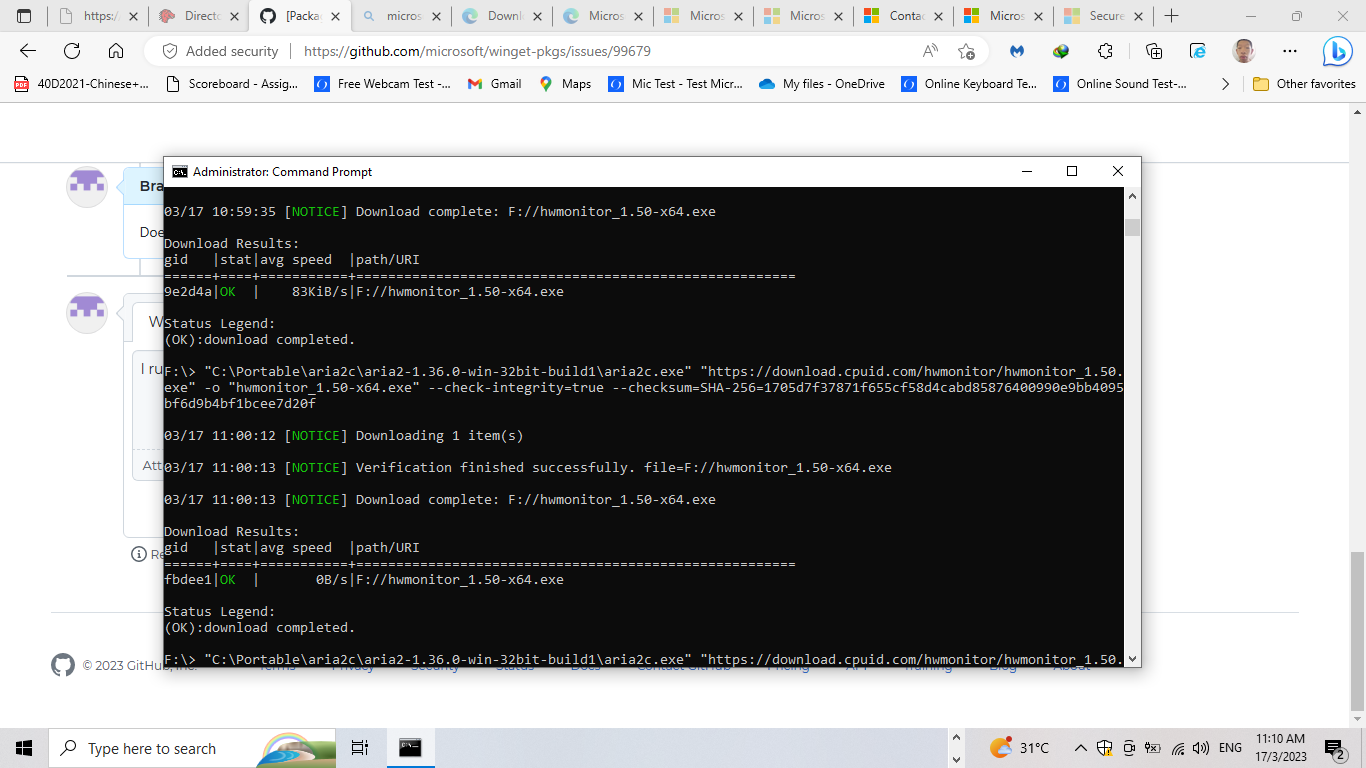This screenshot has height=768, width=1366.
Task: Open the Edge Collections icon
Action: coord(1152,50)
